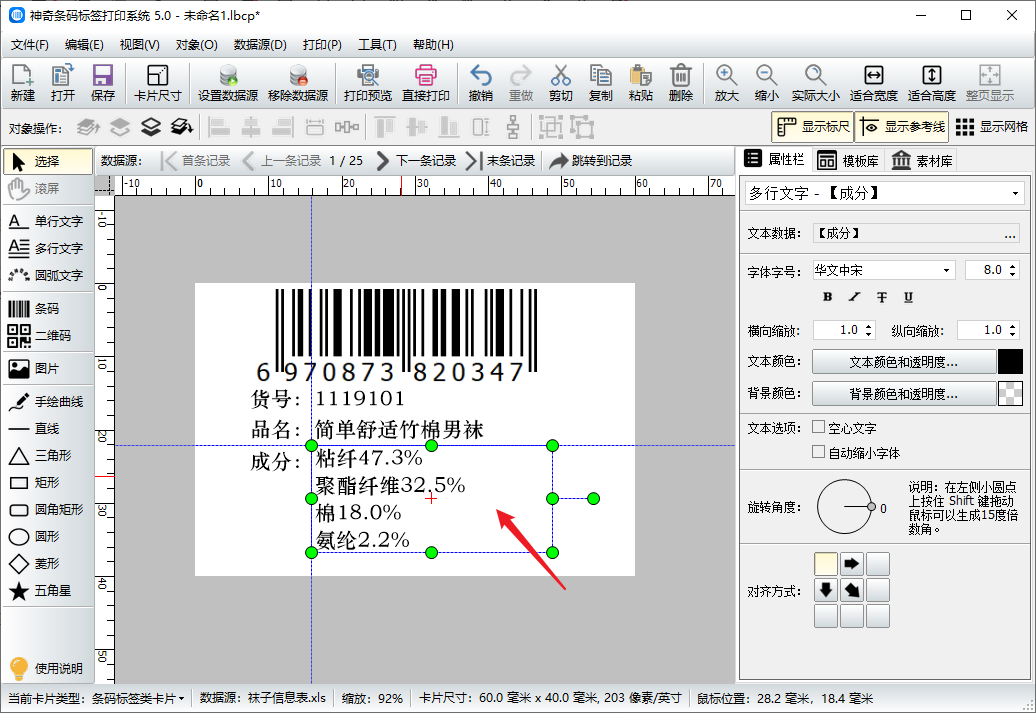Click the 卡片尺寸 card size icon
Viewport: 1036px width, 713px height.
tap(158, 76)
